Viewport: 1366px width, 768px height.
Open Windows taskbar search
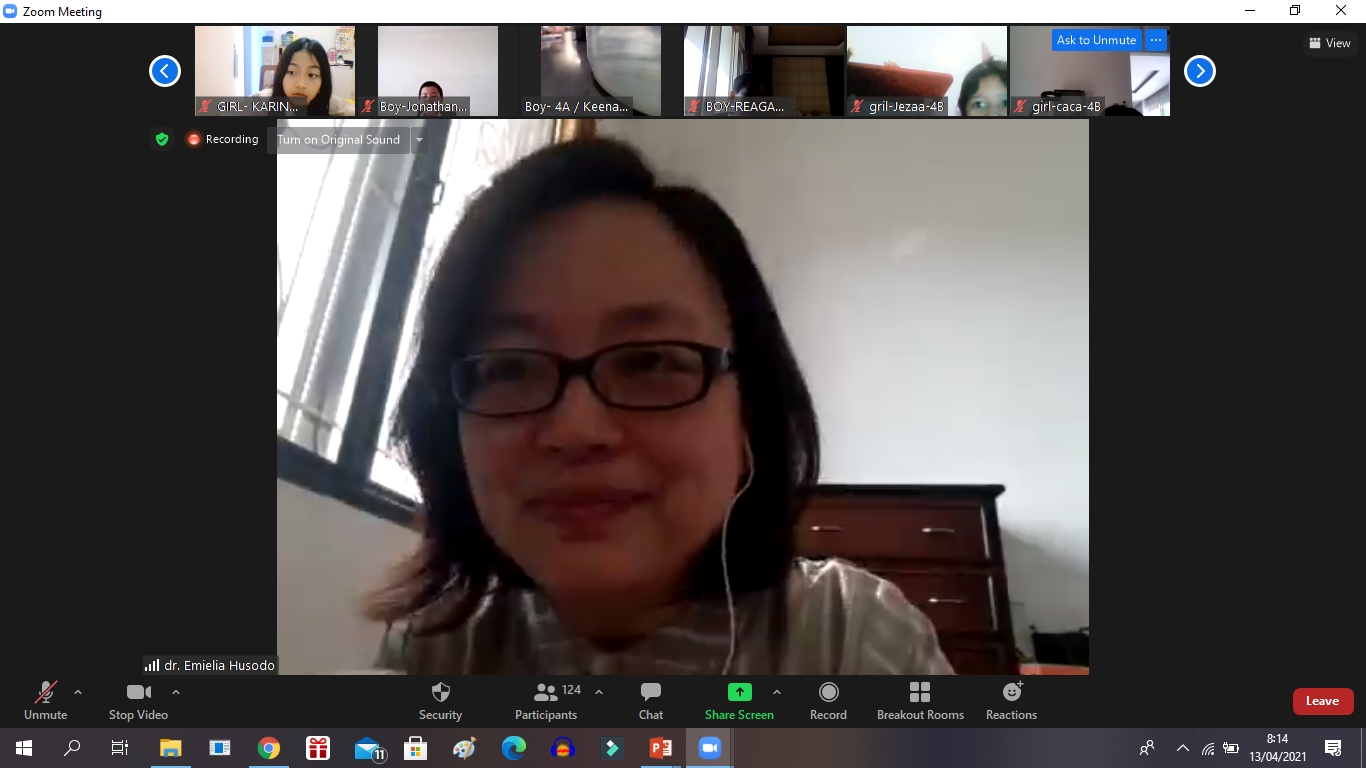pyautogui.click(x=72, y=748)
